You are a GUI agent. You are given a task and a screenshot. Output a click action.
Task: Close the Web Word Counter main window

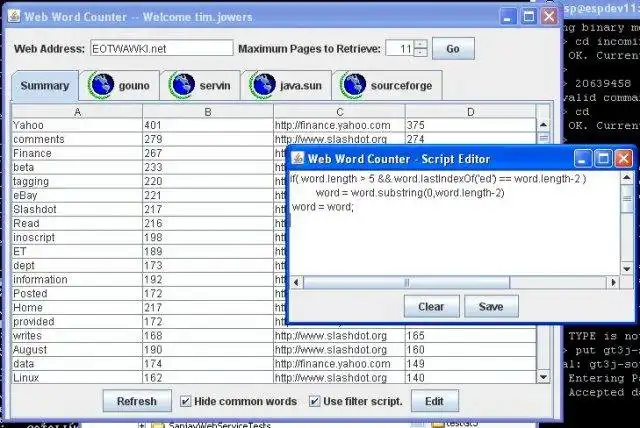coord(549,17)
